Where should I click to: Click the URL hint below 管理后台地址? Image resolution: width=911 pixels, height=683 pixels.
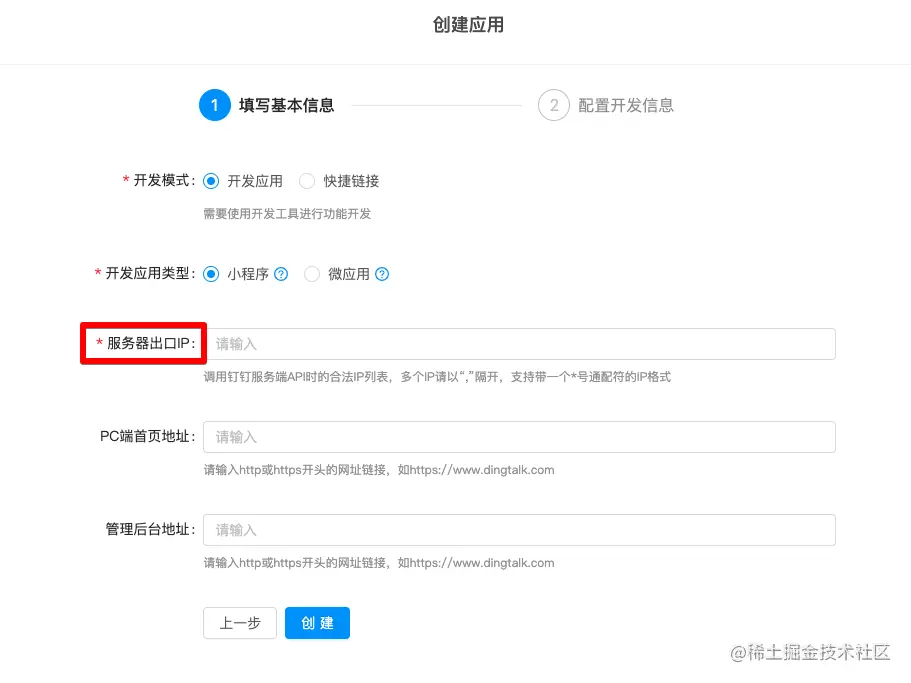[379, 563]
